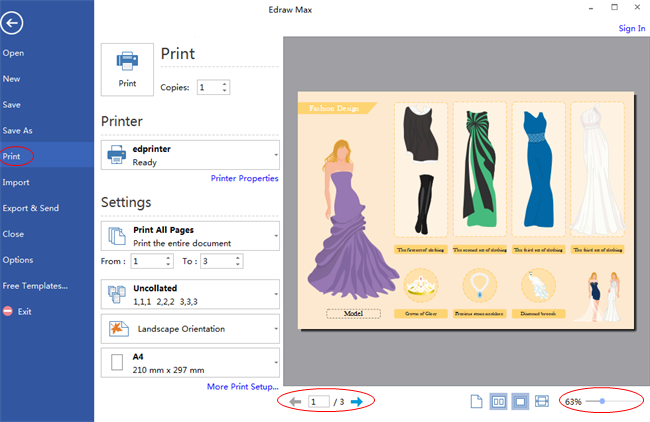Open the Landscape Orientation dropdown
The height and width of the screenshot is (422, 650).
(190, 328)
